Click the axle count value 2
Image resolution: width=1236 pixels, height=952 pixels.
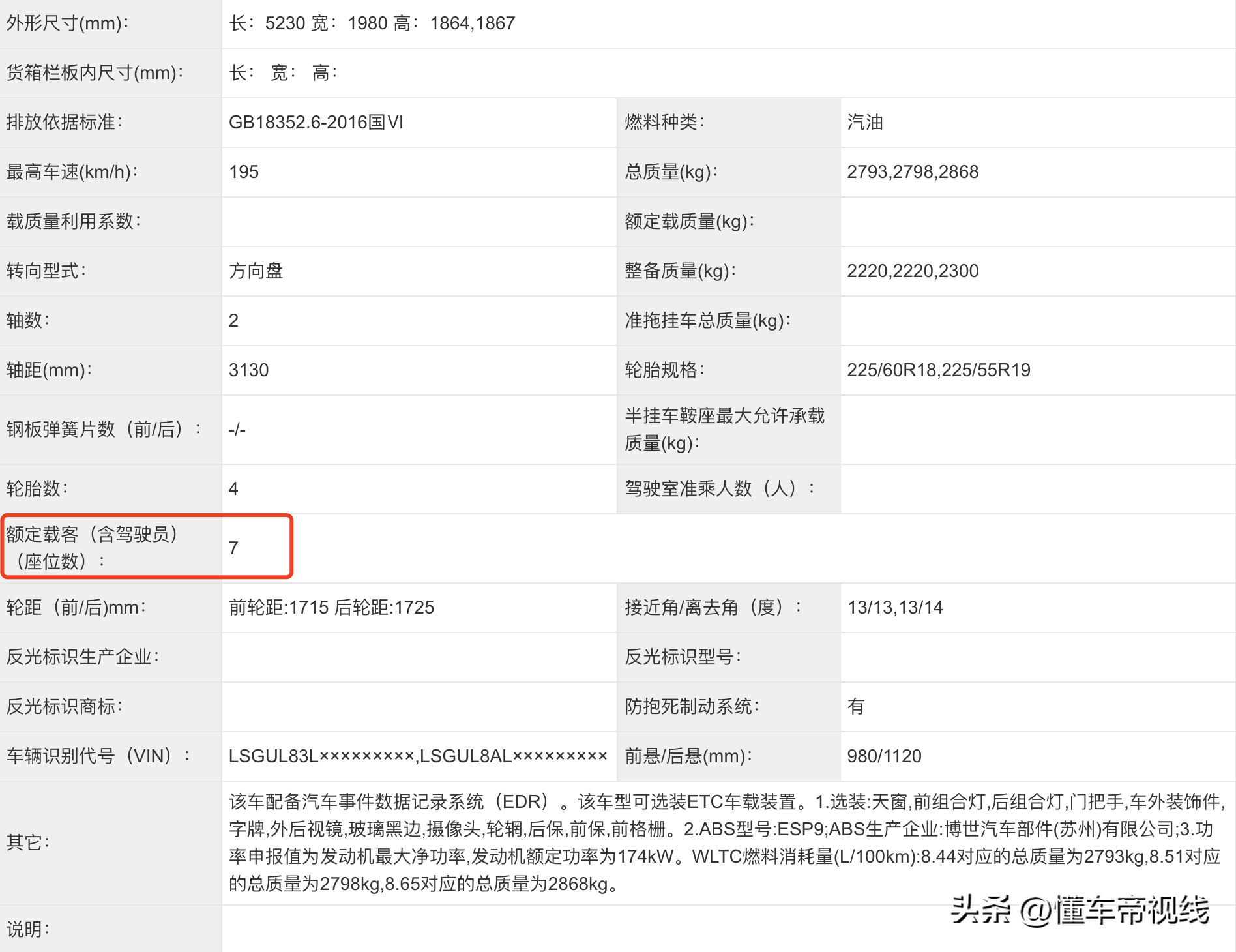pos(233,321)
